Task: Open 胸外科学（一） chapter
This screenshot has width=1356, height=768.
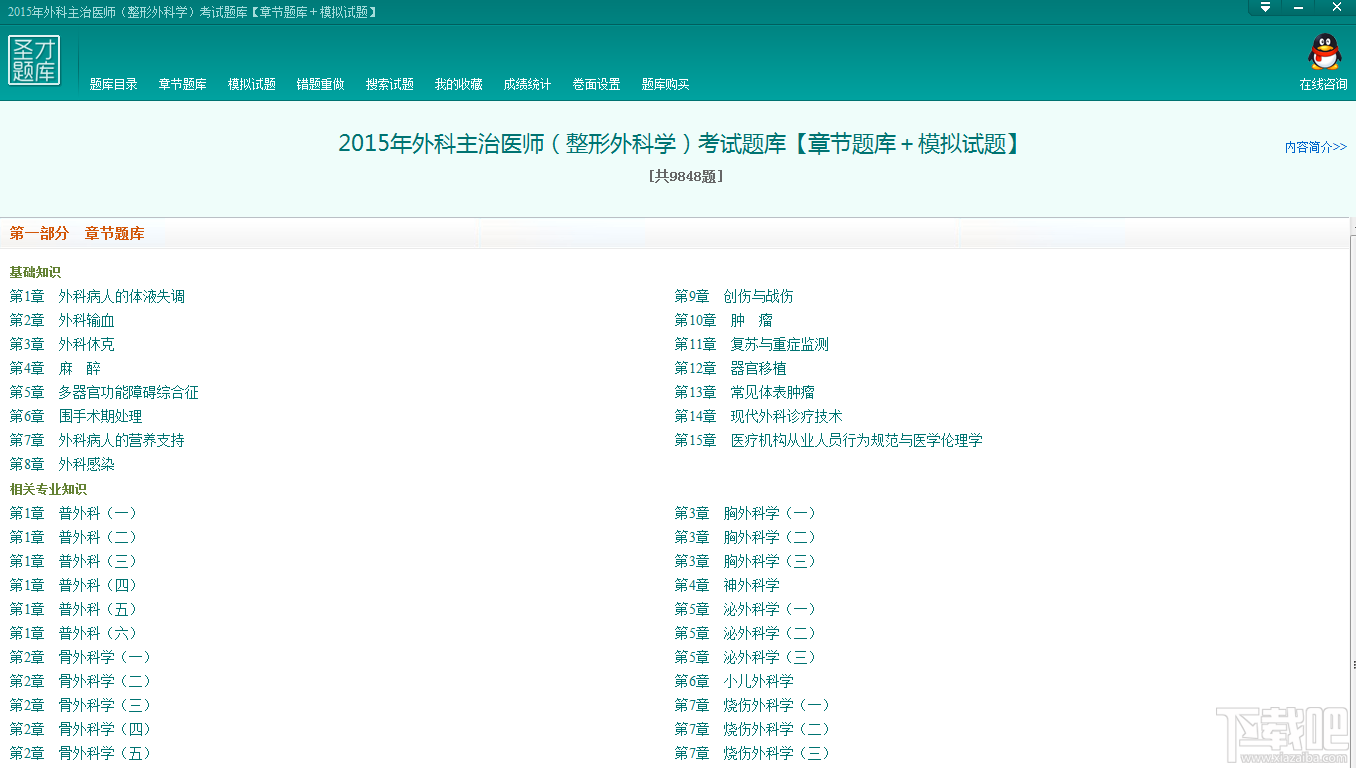Action: click(x=746, y=513)
